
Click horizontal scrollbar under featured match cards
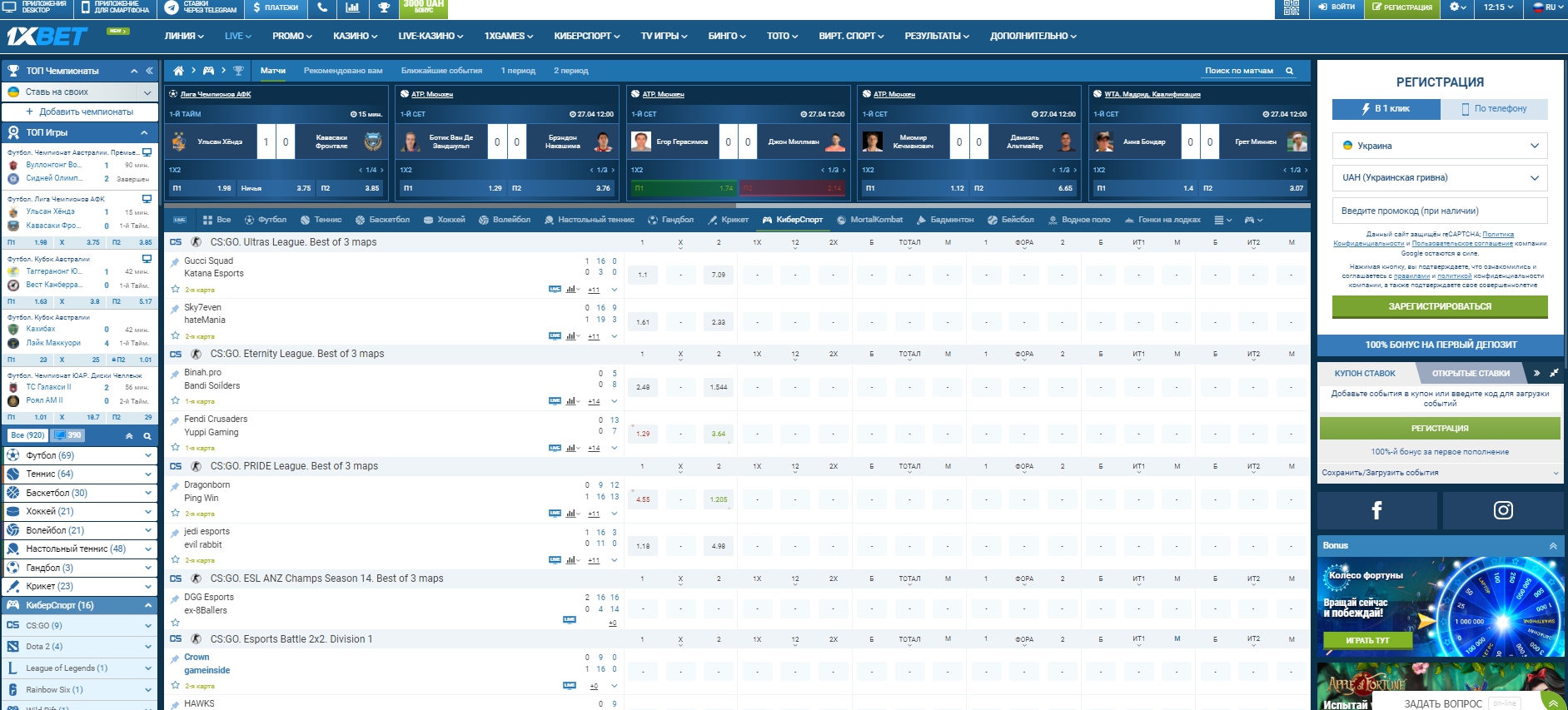coord(583,205)
